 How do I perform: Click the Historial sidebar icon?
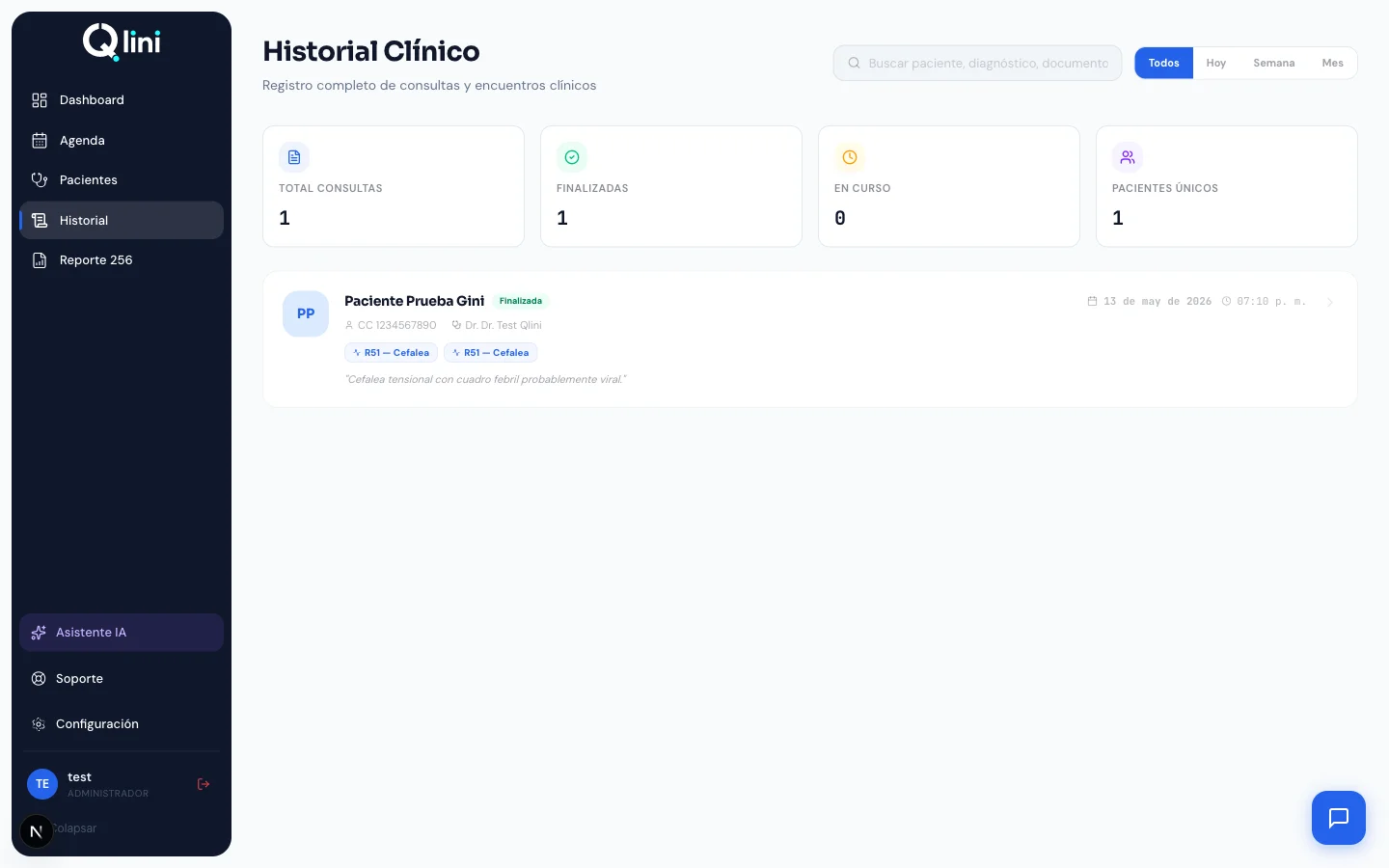[x=40, y=221]
